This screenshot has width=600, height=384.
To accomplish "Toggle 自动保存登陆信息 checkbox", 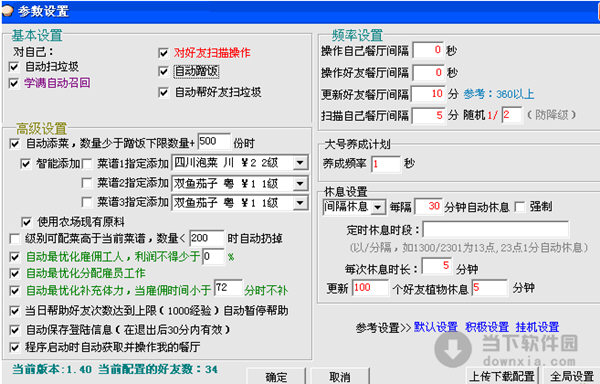I will pos(15,330).
